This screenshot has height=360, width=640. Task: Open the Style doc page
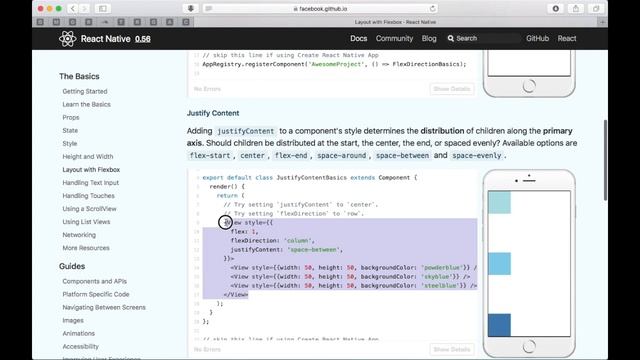point(70,144)
